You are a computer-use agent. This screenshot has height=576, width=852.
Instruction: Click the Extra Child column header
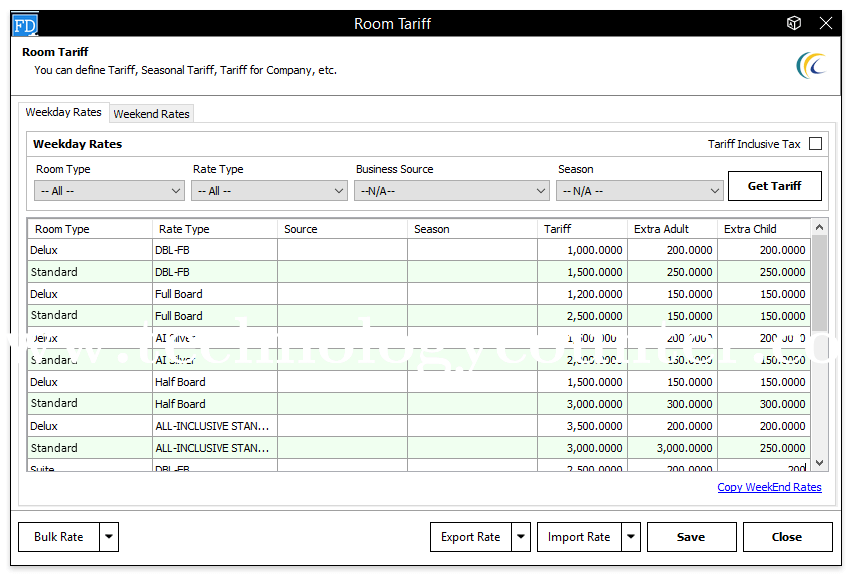click(763, 229)
